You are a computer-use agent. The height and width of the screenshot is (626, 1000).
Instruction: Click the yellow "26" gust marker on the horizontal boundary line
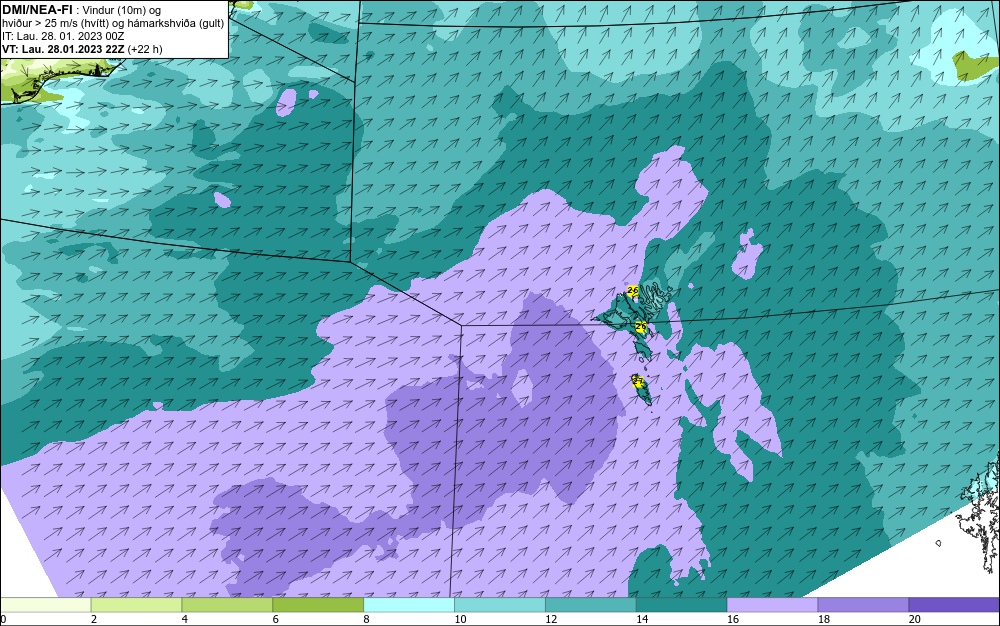tap(642, 327)
